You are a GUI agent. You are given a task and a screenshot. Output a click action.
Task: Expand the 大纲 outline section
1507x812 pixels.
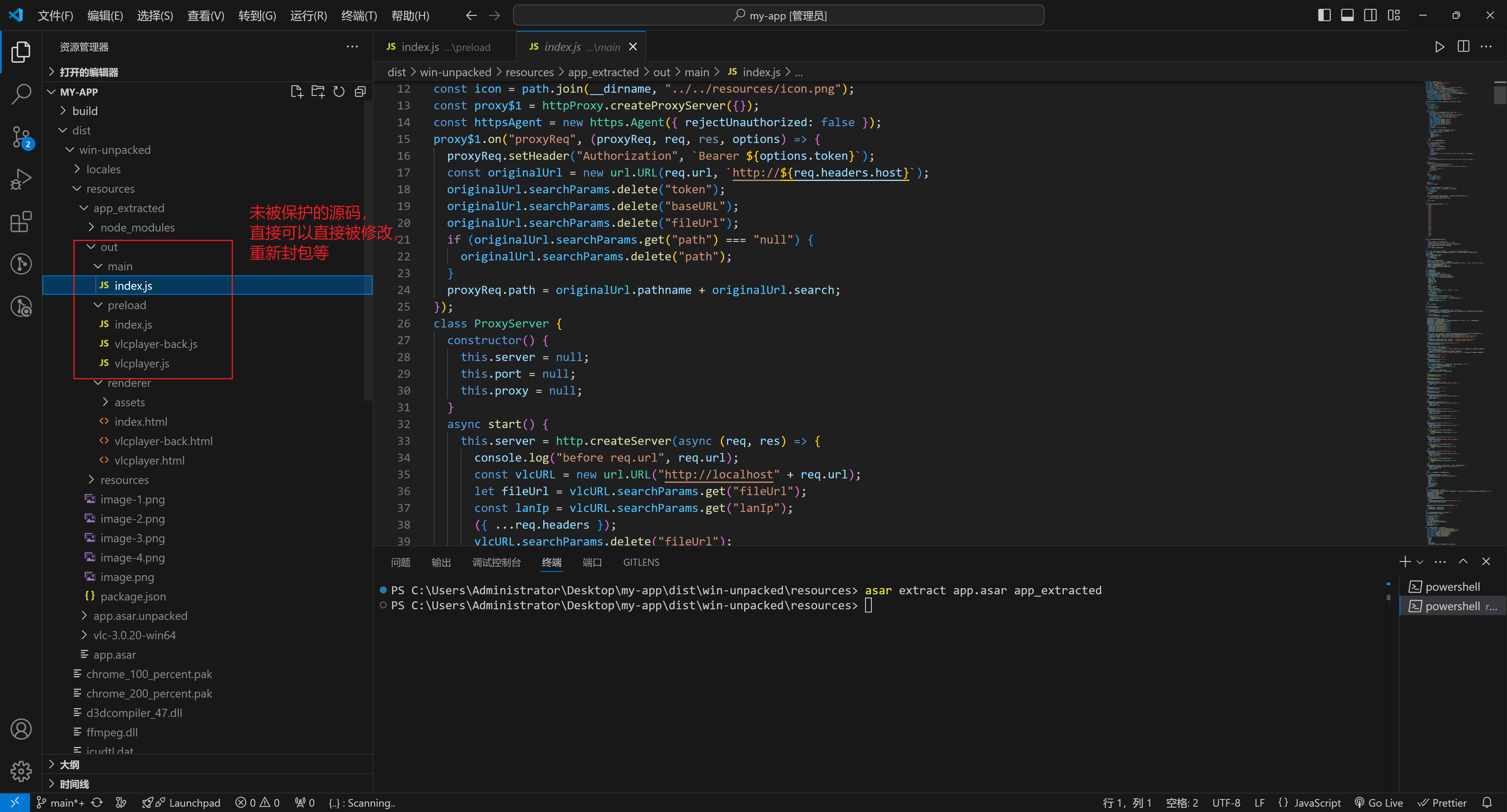pos(207,765)
